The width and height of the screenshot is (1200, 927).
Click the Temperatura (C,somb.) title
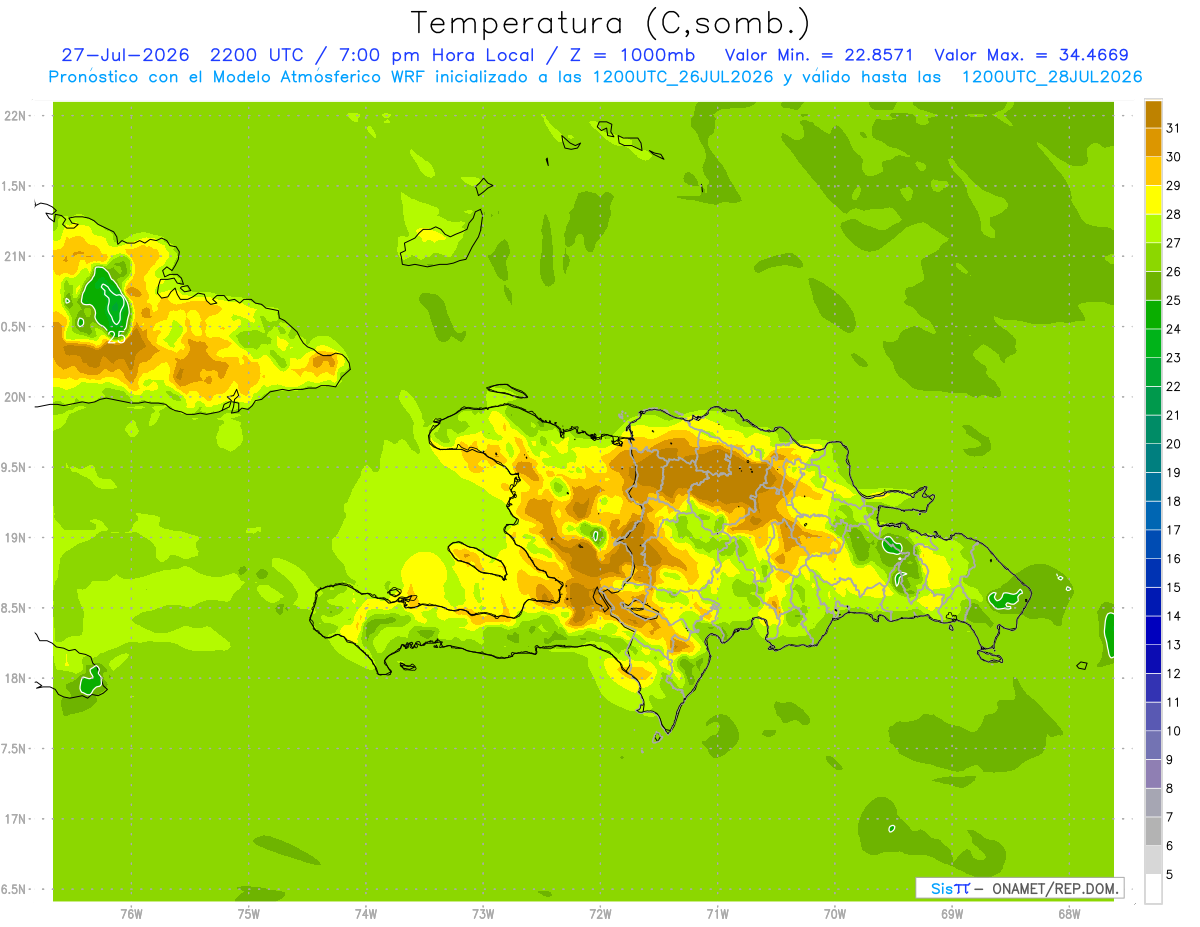610,23
